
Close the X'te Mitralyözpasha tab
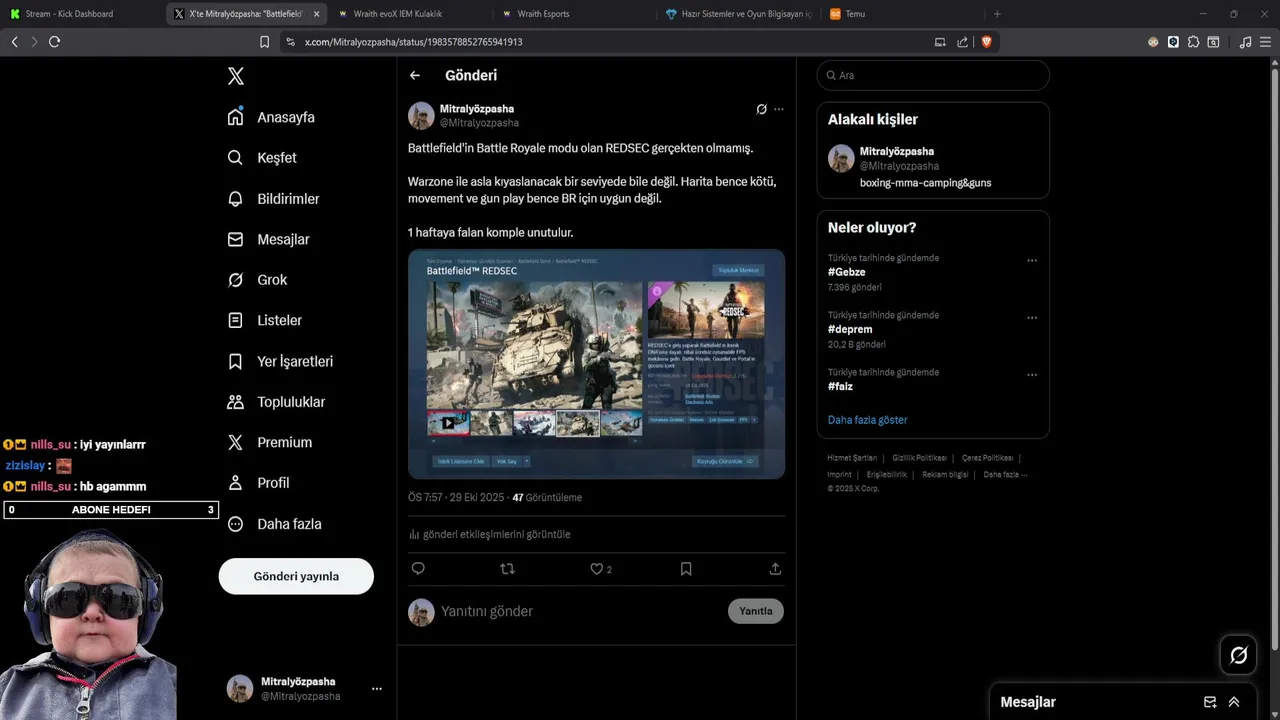click(316, 14)
